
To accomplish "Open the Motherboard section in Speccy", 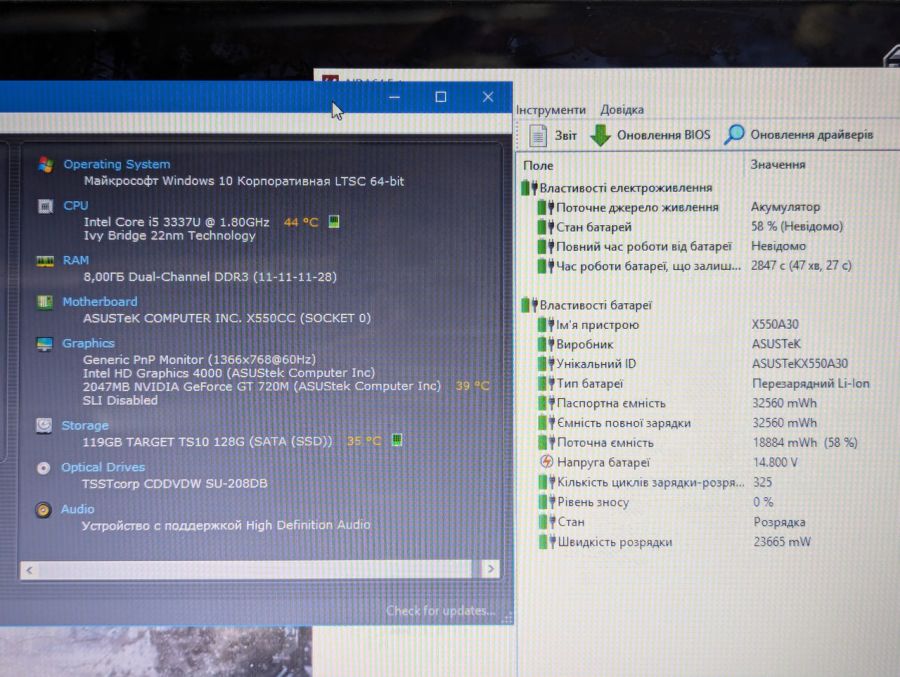I will click(100, 301).
